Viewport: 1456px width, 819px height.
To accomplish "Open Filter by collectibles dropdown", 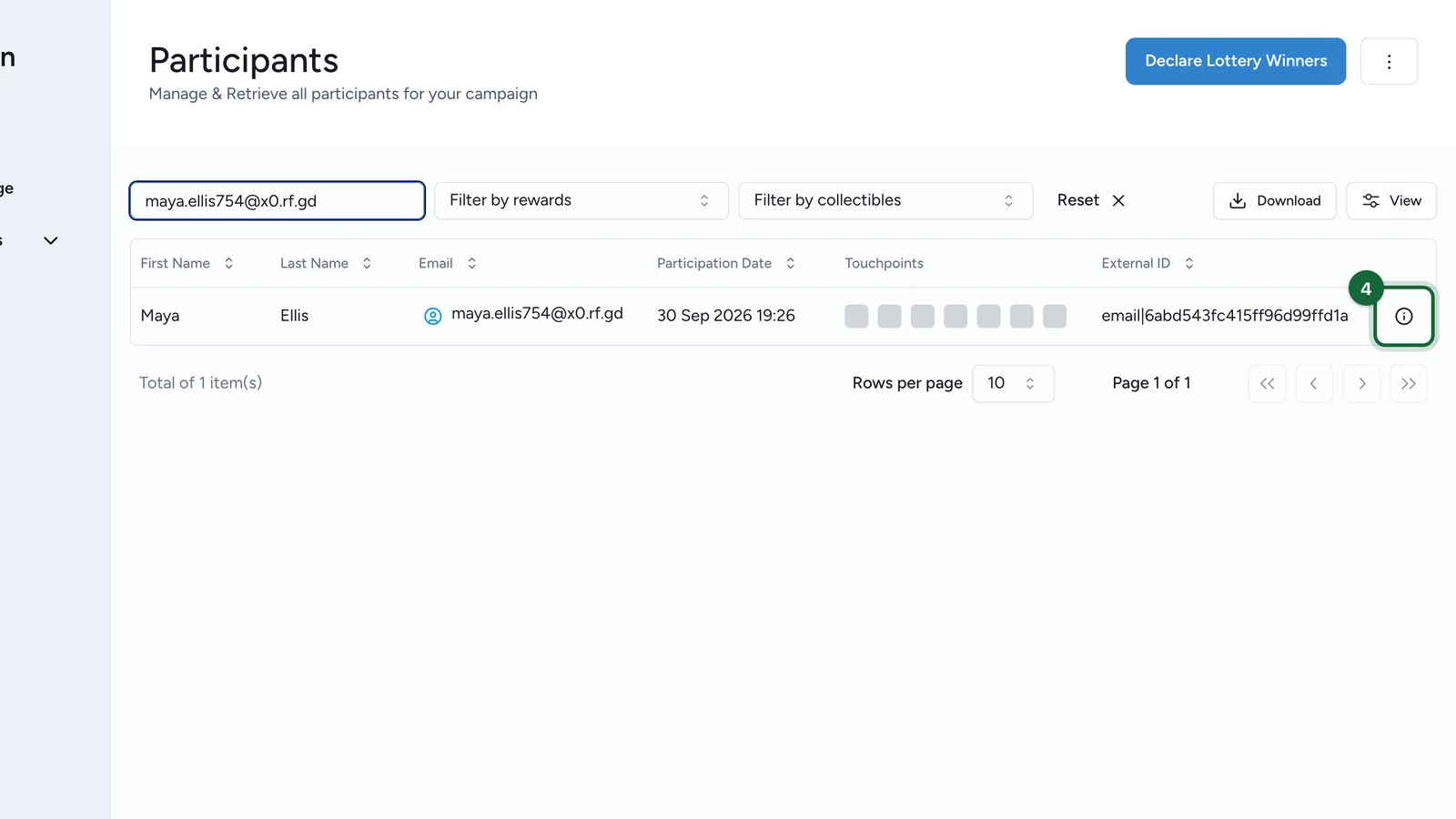I will pos(885,200).
